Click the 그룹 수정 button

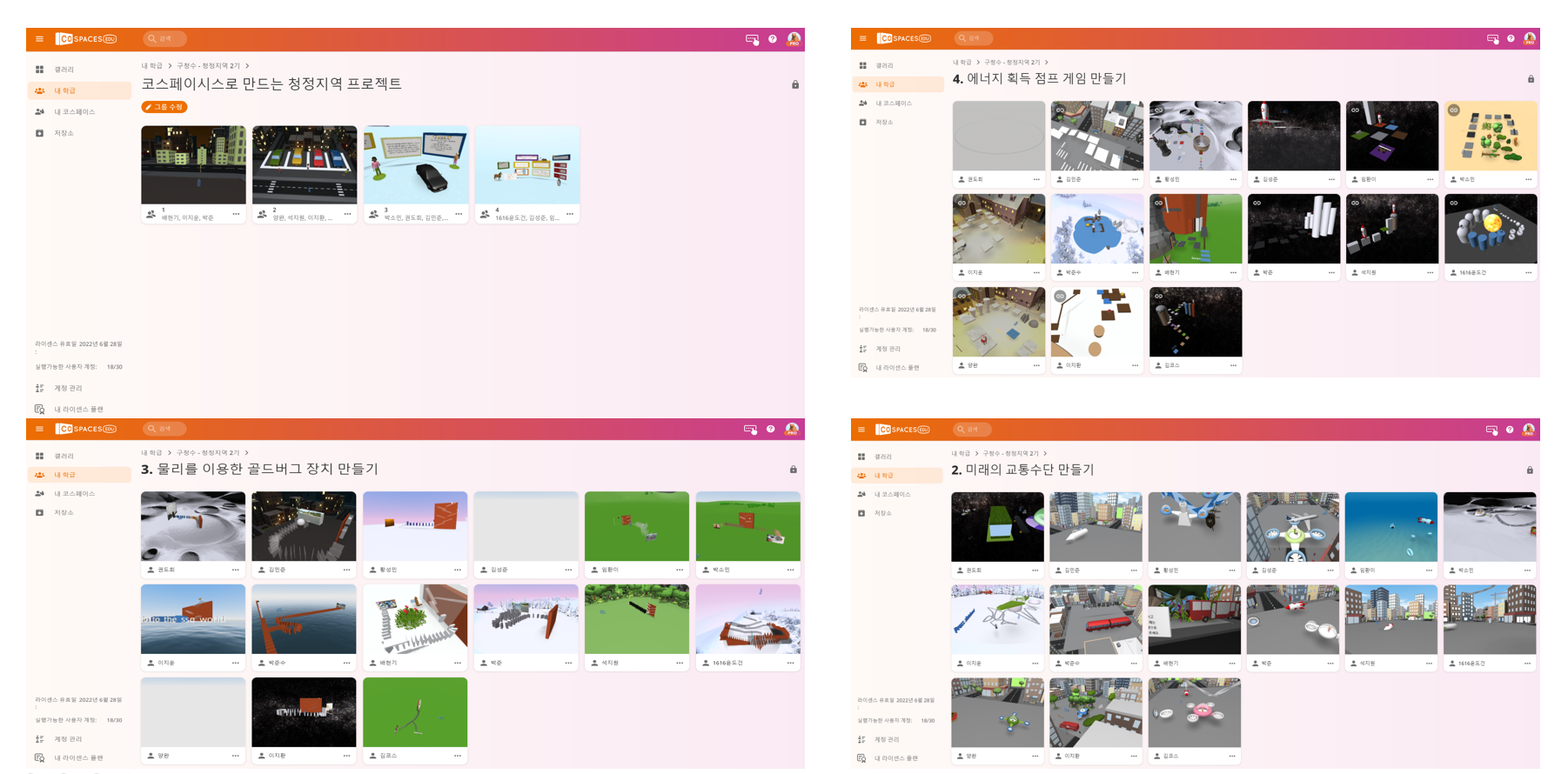(164, 107)
